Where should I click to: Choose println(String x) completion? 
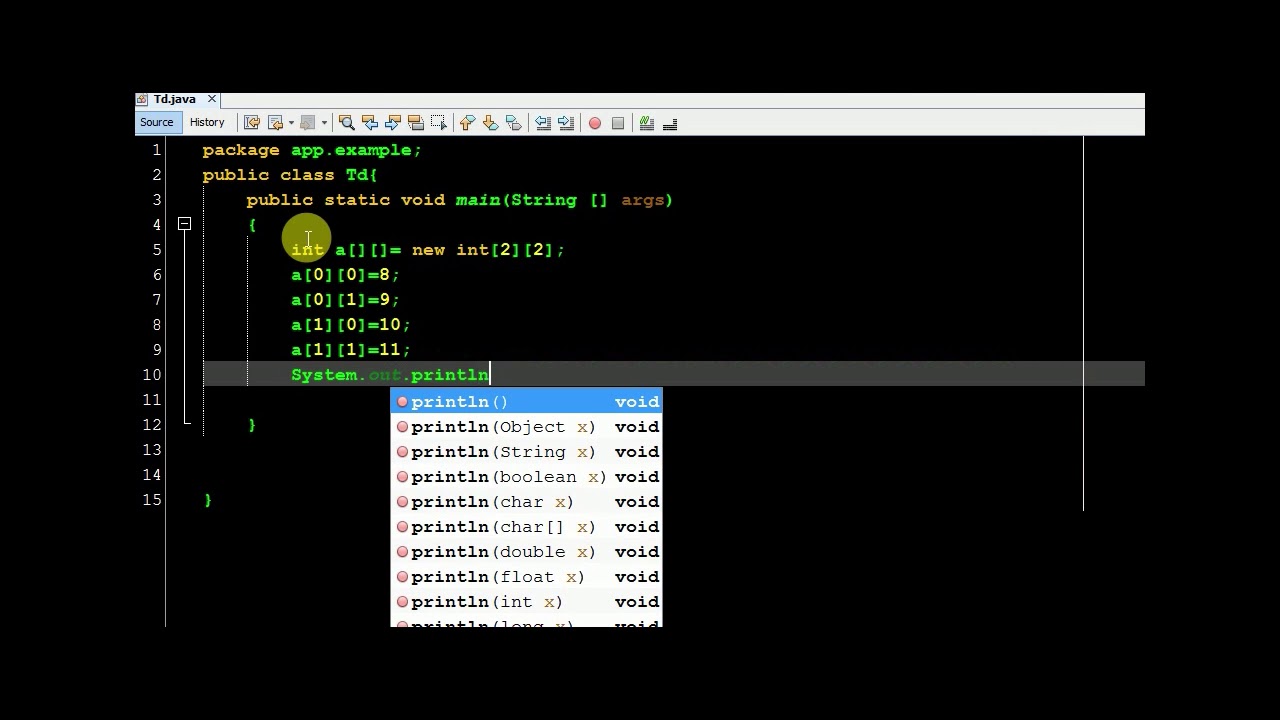click(x=526, y=452)
